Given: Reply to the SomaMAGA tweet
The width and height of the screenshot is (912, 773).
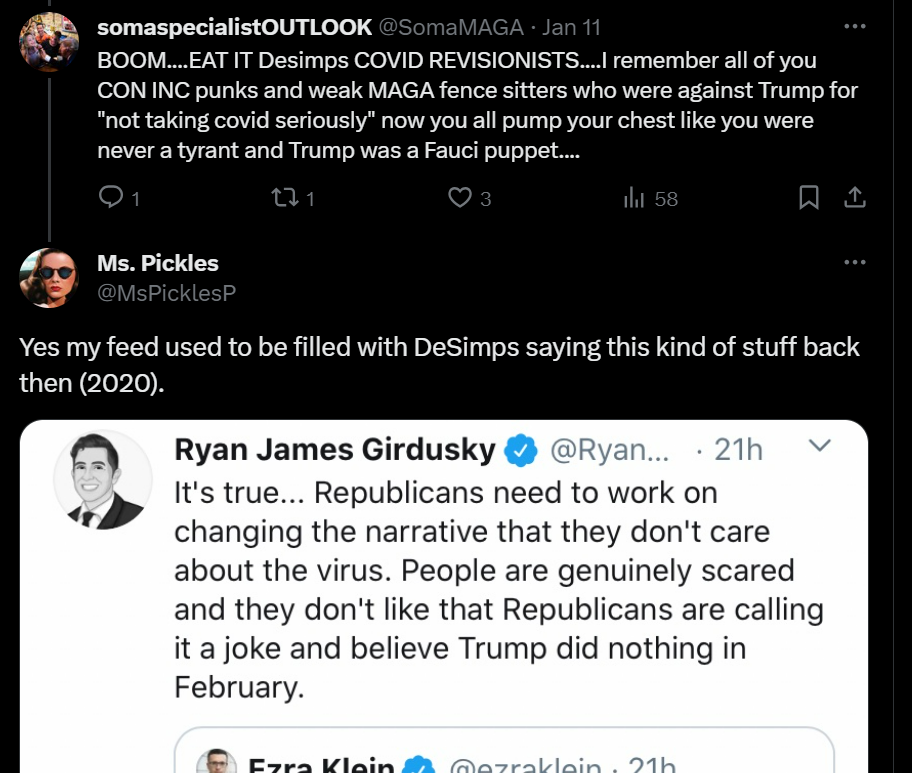Looking at the screenshot, I should [x=111, y=197].
